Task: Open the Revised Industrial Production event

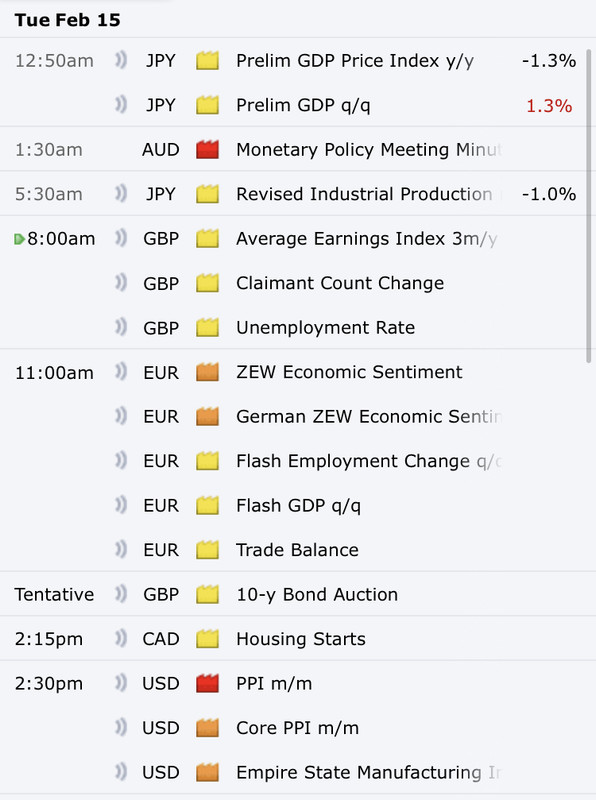Action: (364, 194)
